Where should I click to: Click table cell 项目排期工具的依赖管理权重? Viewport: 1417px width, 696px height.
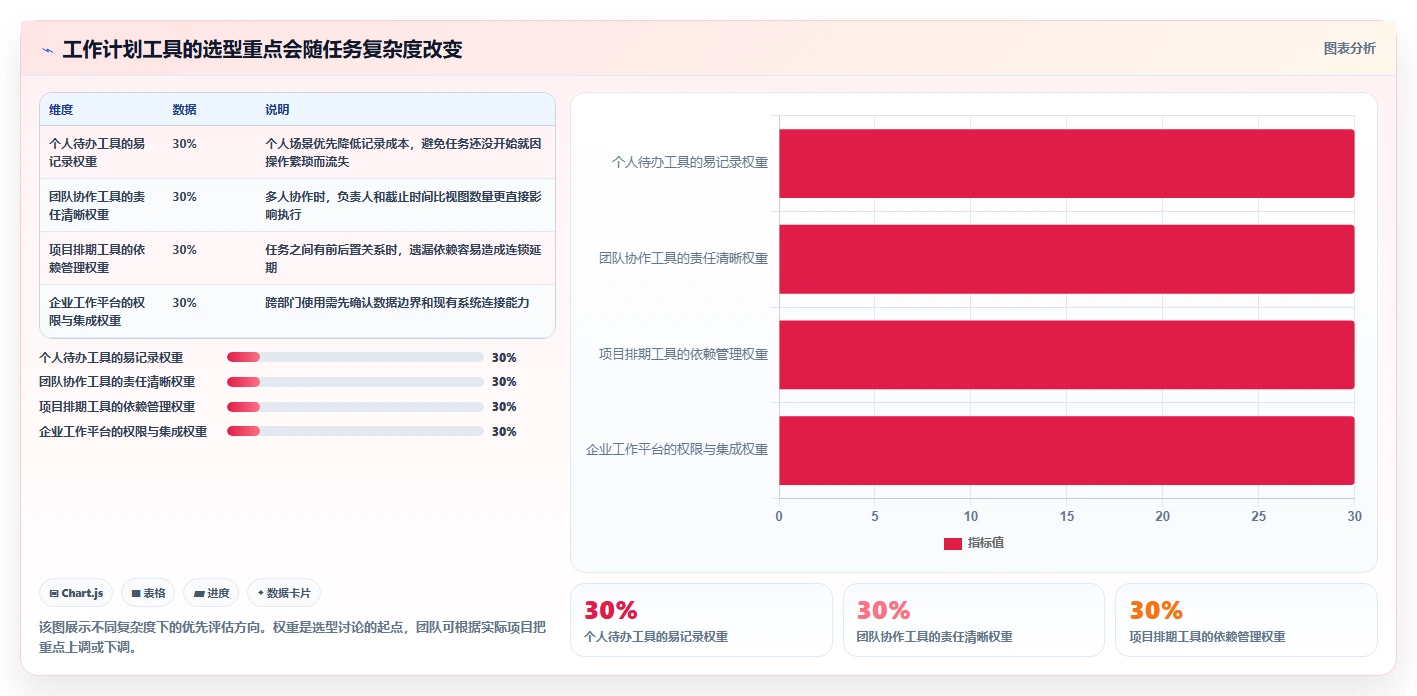(101, 258)
